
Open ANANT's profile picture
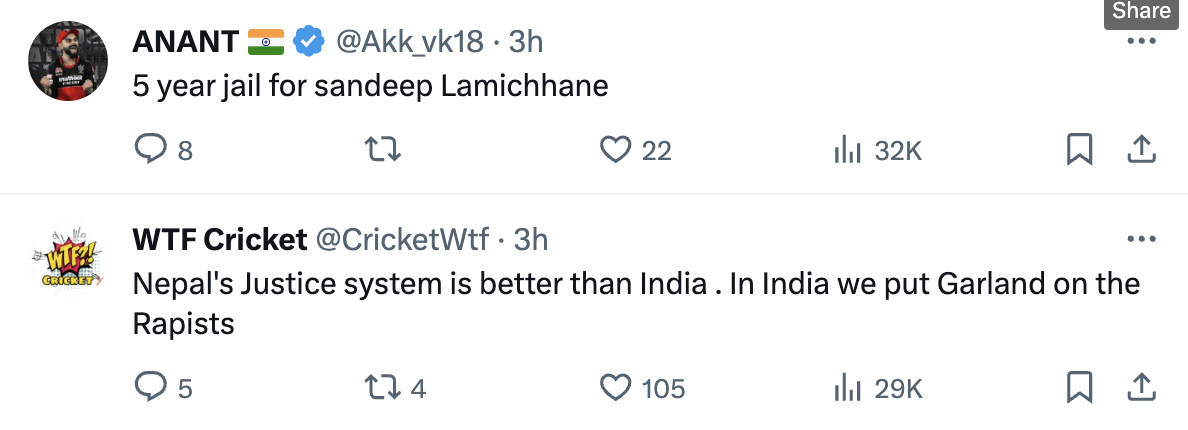(67, 60)
